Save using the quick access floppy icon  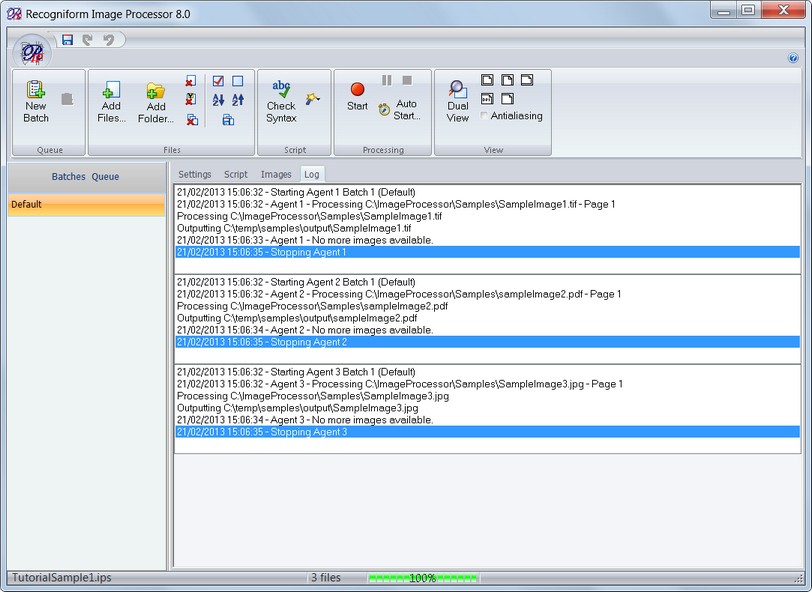point(67,40)
